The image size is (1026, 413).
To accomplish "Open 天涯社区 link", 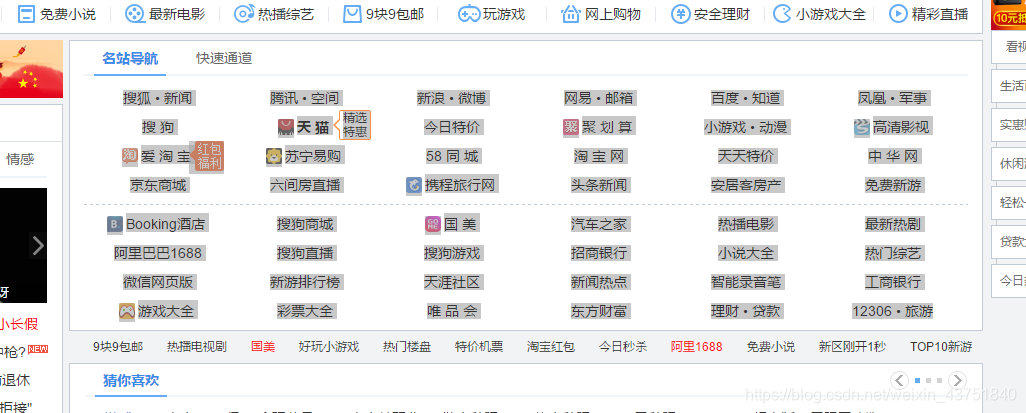I will point(452,282).
